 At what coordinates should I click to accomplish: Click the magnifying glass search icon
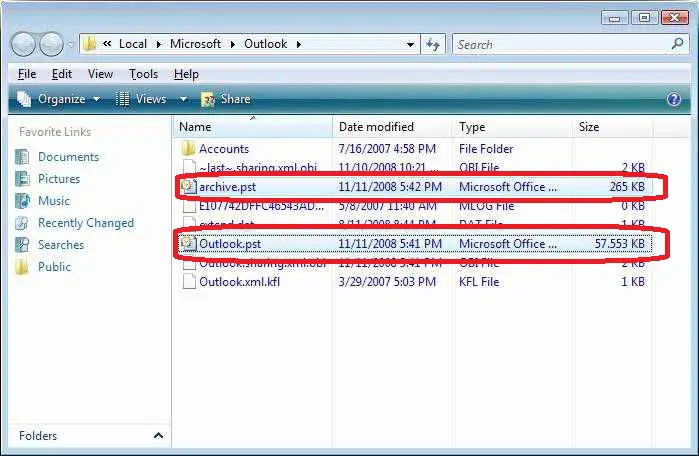[678, 44]
